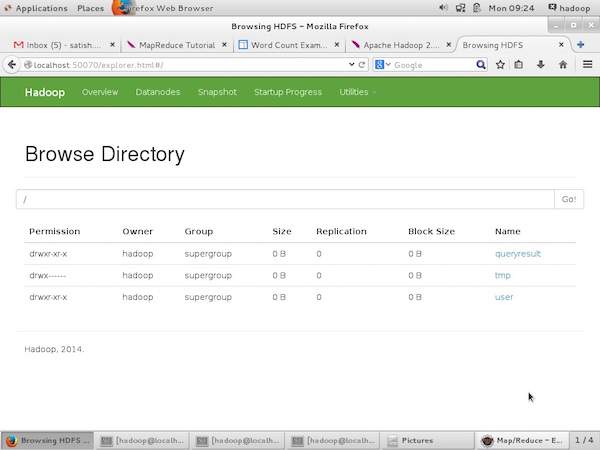
Task: Open the Firefox hamburger menu
Action: [x=586, y=65]
